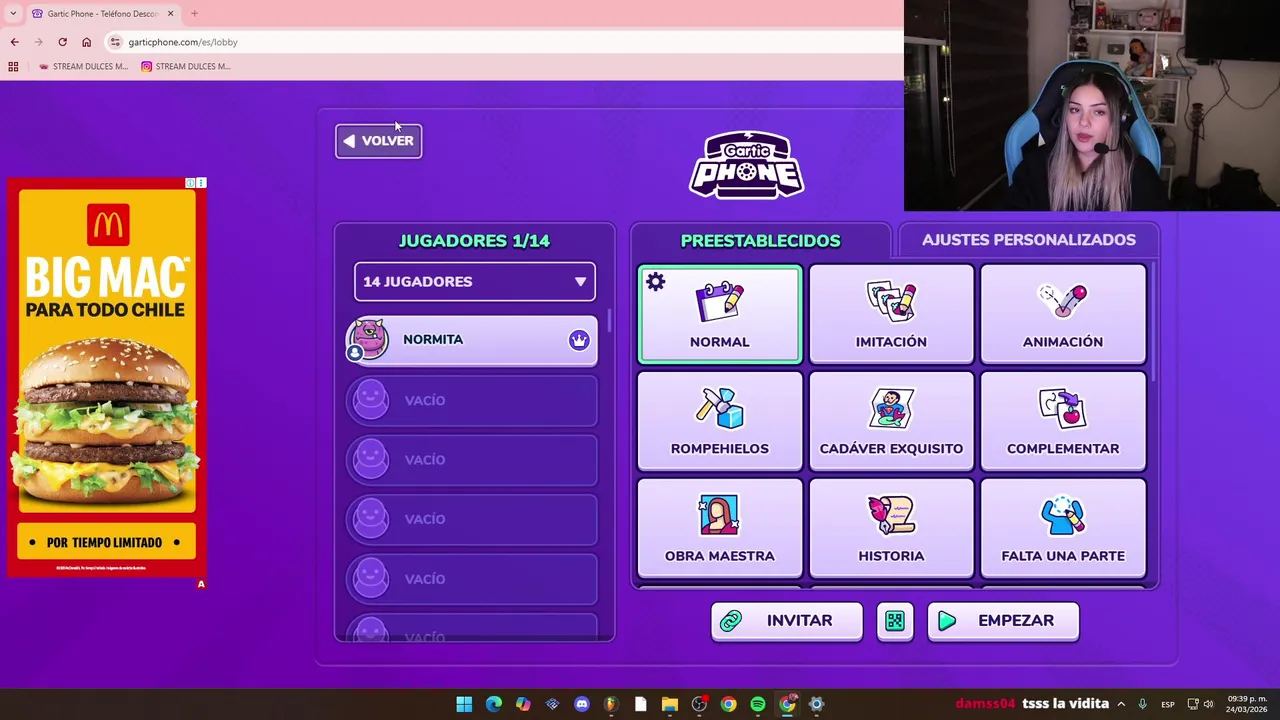Pick the Cadáver Exquisito game mode
This screenshot has width=1280, height=720.
(891, 420)
